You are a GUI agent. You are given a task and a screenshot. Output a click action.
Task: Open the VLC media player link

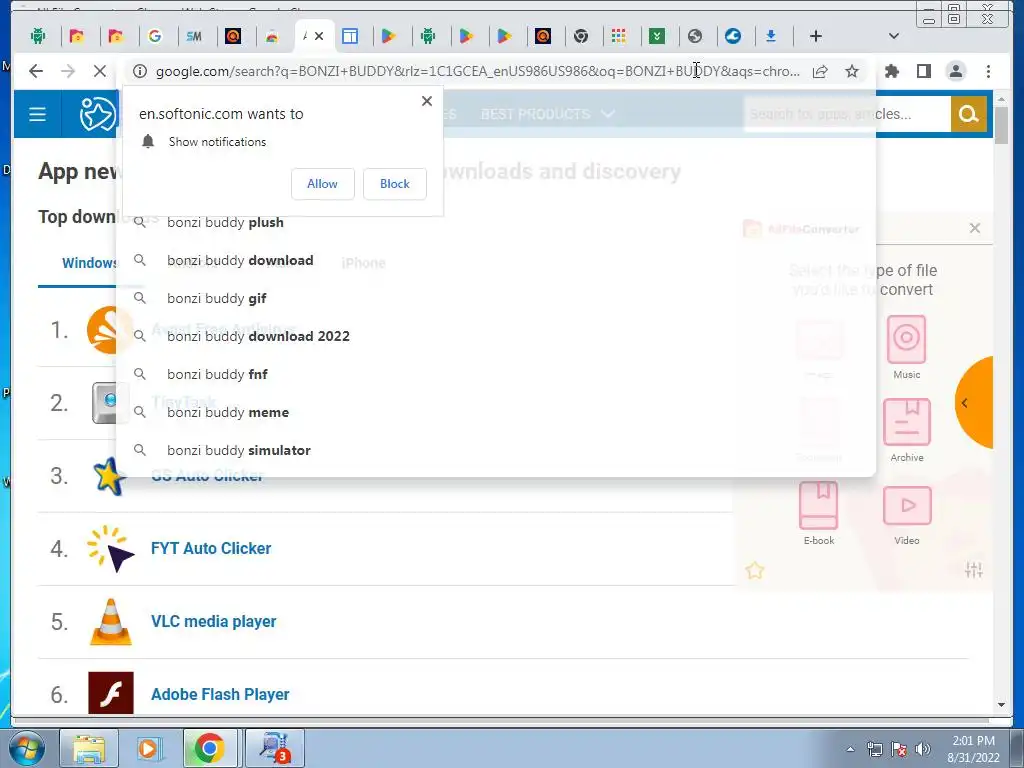click(213, 621)
